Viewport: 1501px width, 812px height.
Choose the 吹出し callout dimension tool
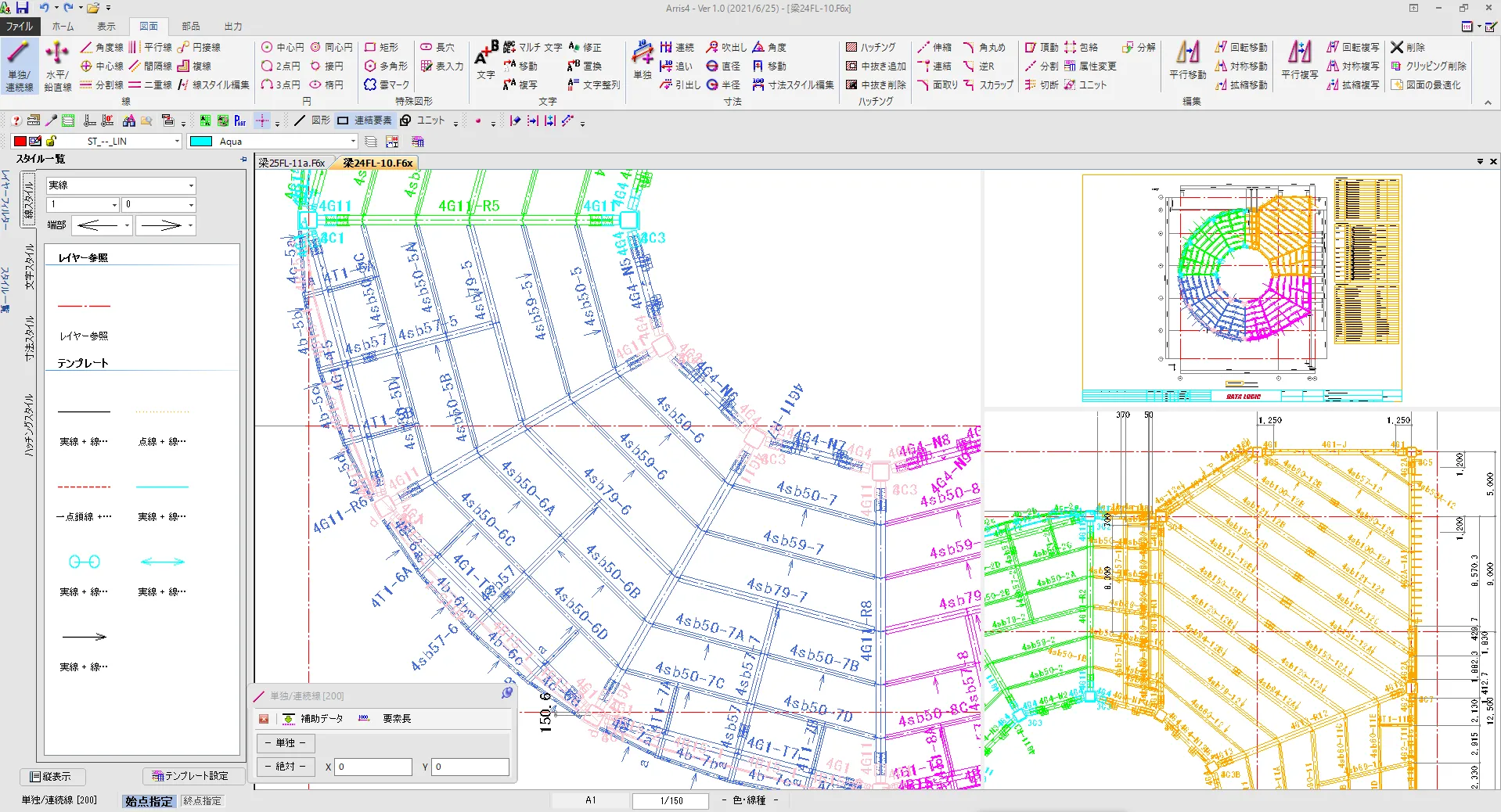pyautogui.click(x=726, y=48)
